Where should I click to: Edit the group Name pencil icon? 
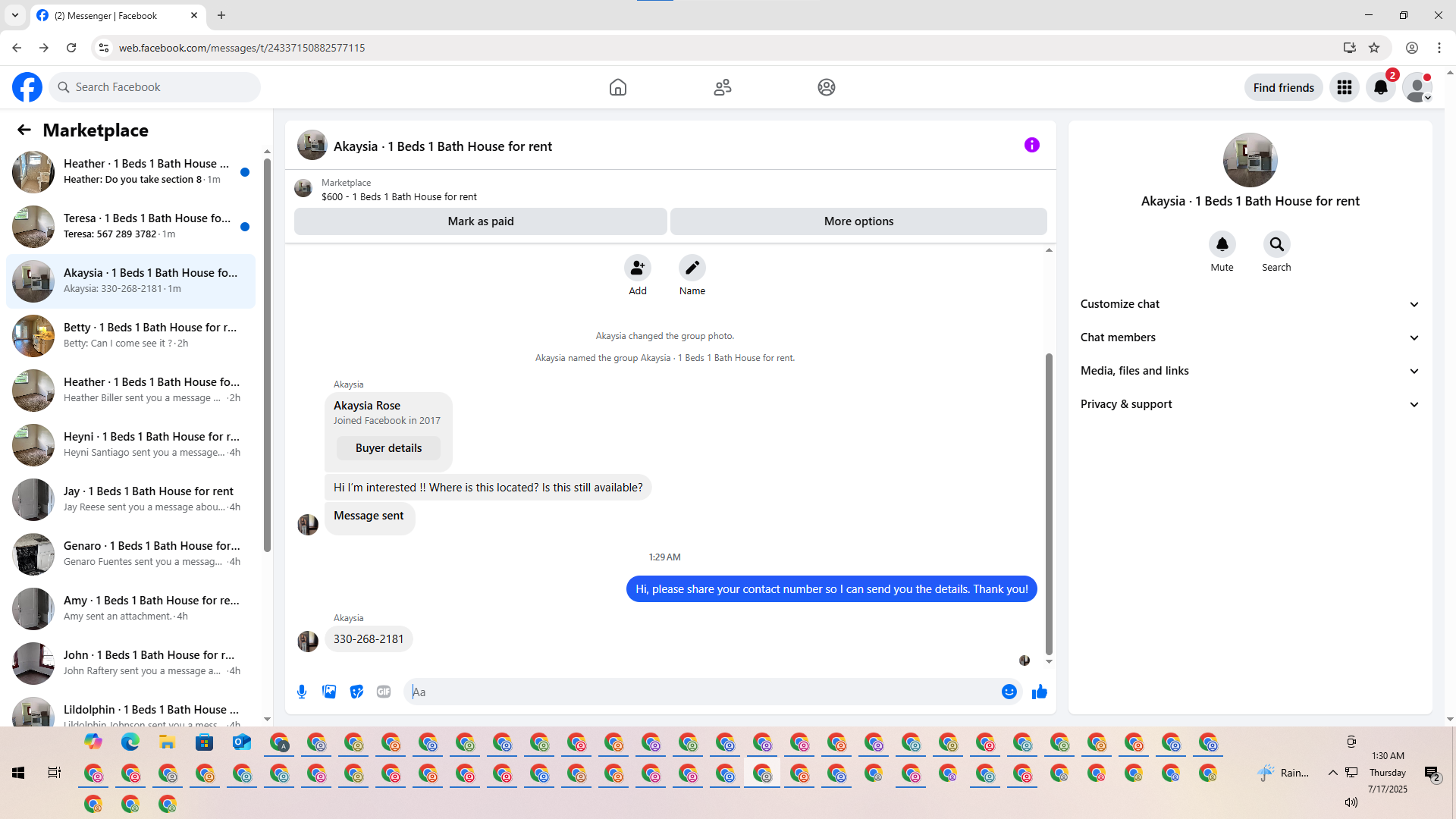point(692,268)
